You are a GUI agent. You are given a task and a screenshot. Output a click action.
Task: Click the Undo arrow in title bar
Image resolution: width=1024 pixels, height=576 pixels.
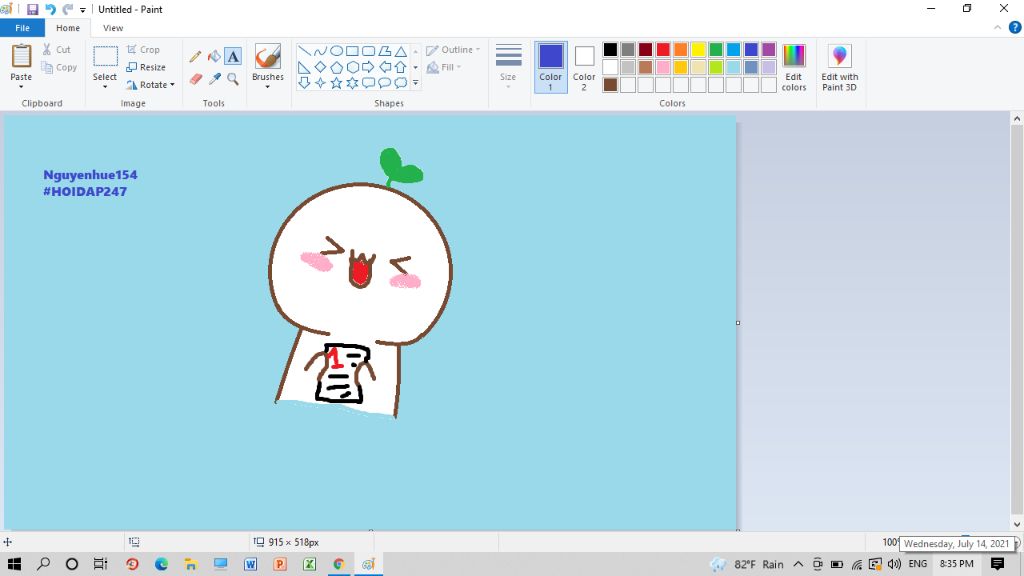[x=50, y=9]
